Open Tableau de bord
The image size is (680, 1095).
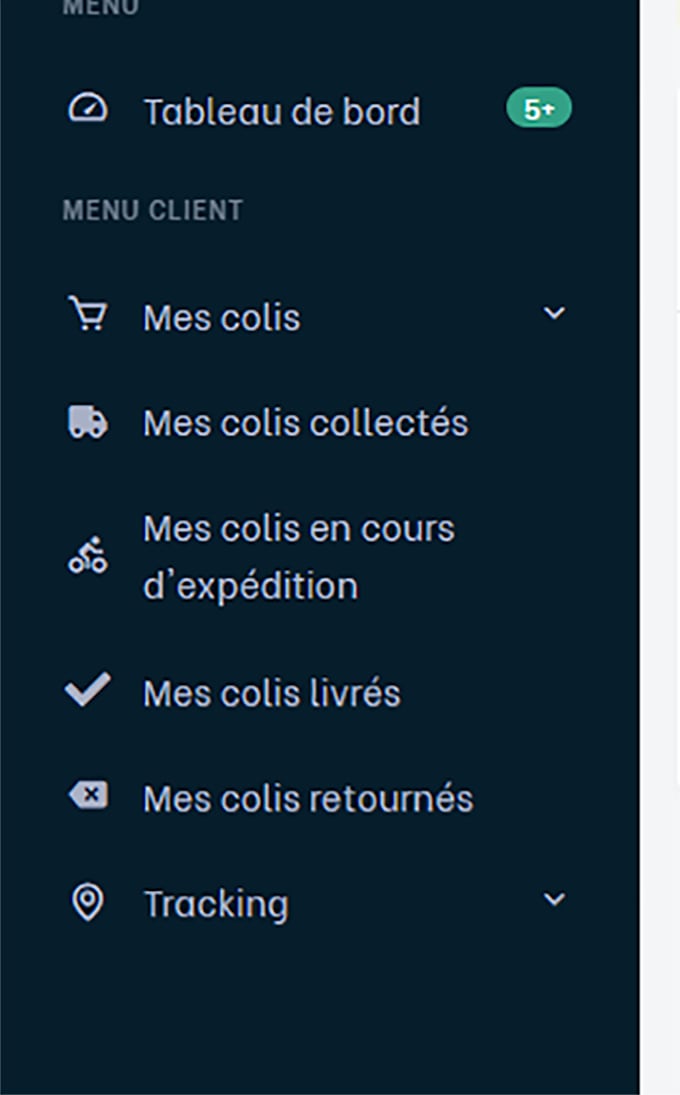point(282,111)
